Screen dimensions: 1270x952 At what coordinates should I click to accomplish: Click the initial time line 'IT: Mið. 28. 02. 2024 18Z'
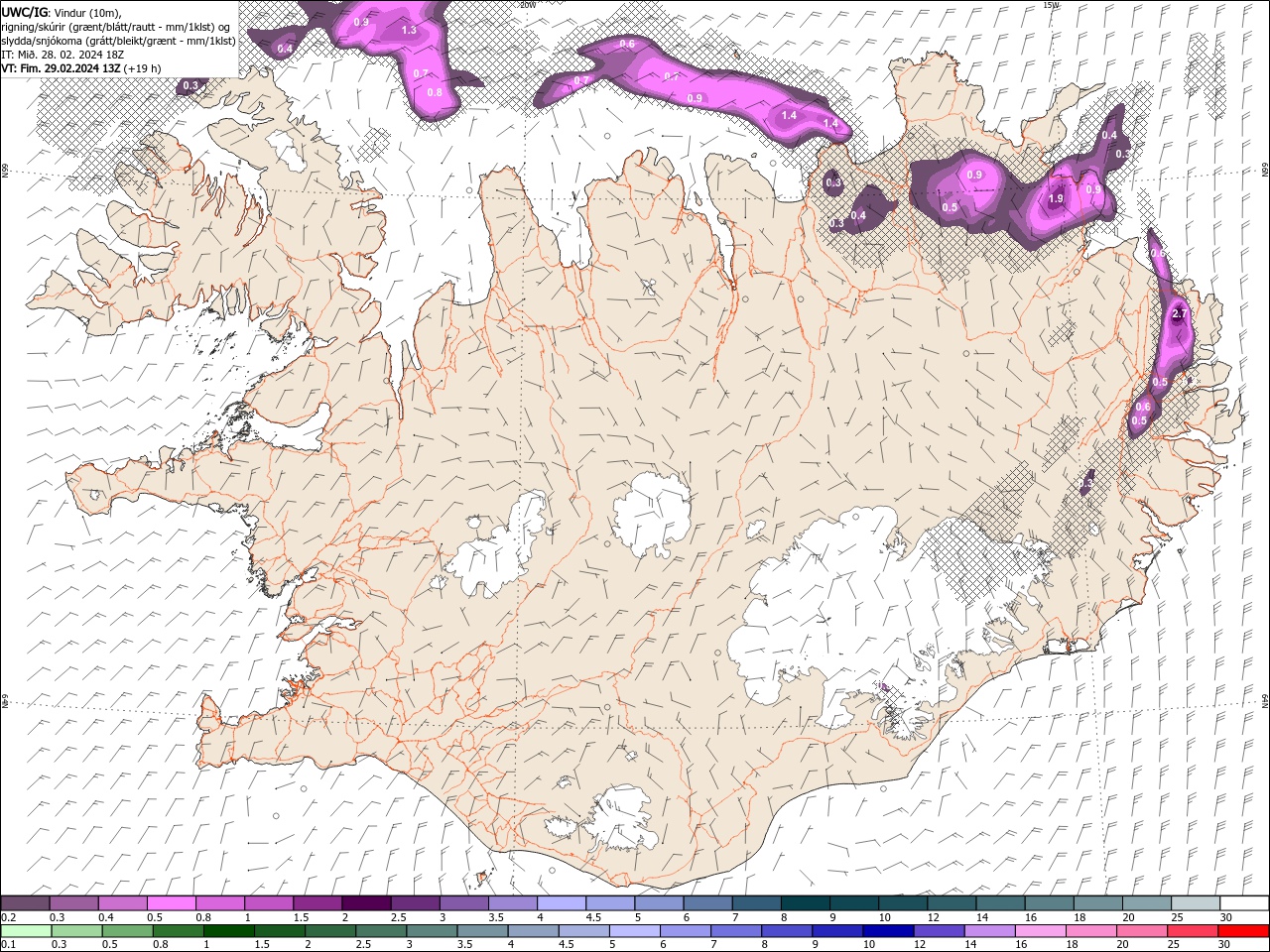click(63, 55)
